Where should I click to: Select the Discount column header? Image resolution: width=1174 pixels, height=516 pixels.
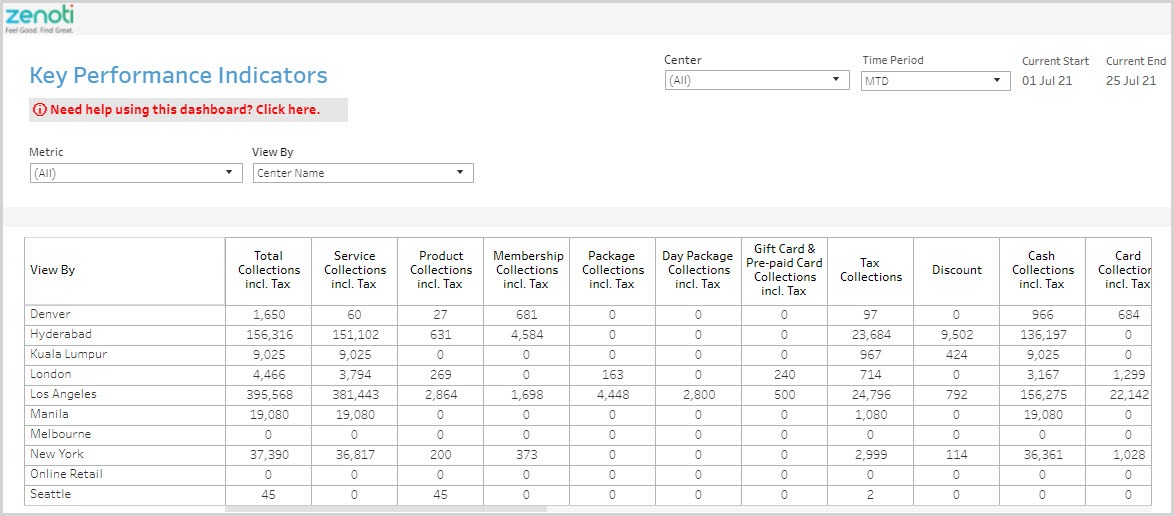(956, 270)
